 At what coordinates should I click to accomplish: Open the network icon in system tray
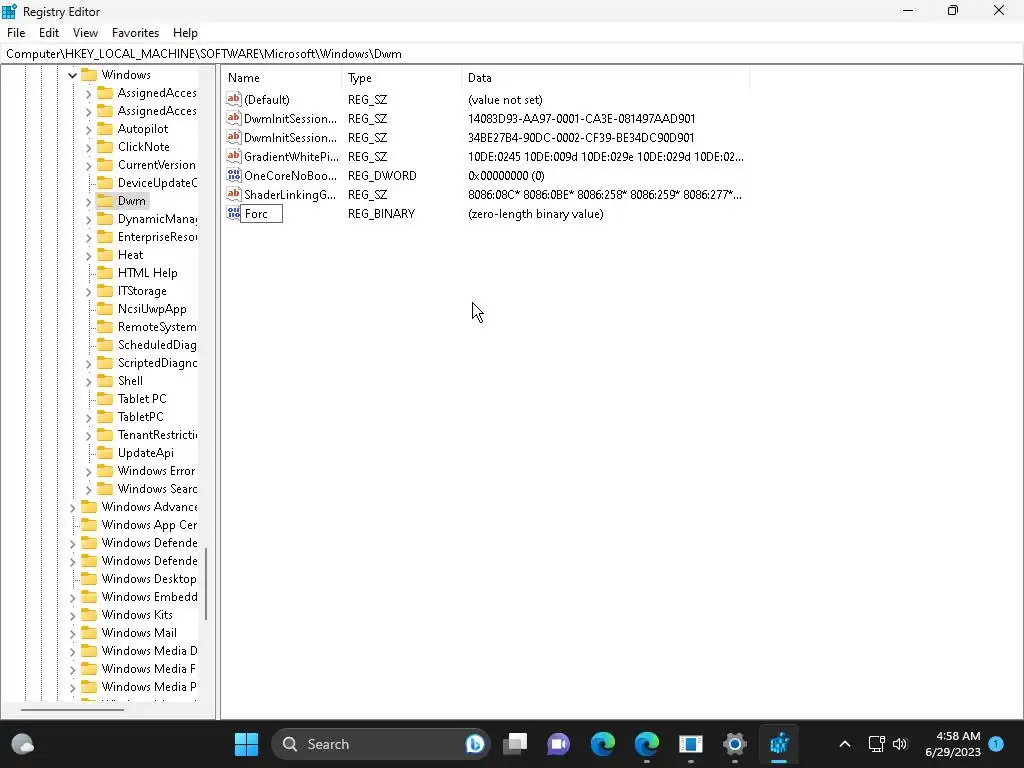pos(876,744)
